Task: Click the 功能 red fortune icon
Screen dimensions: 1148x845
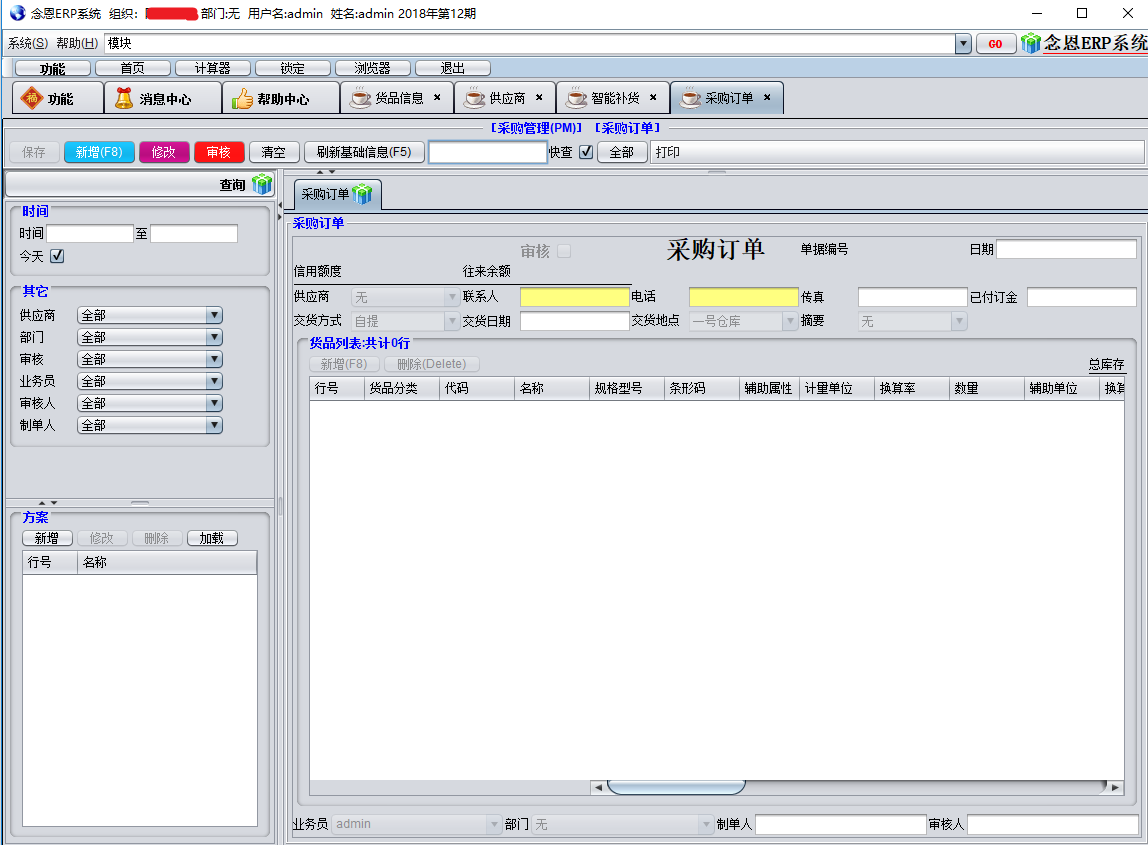Action: (x=32, y=99)
